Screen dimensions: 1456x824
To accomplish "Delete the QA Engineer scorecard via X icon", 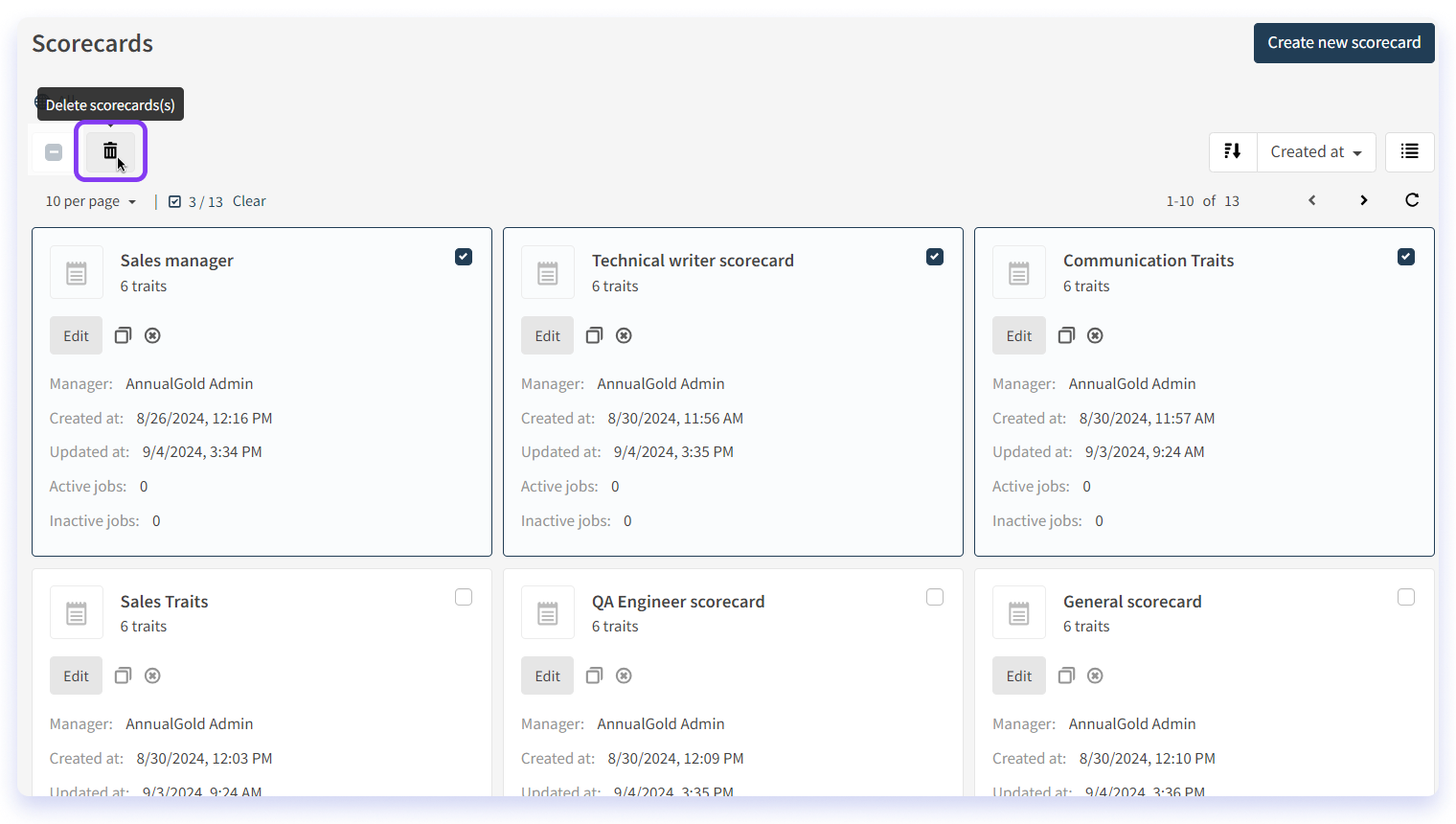I will point(624,675).
